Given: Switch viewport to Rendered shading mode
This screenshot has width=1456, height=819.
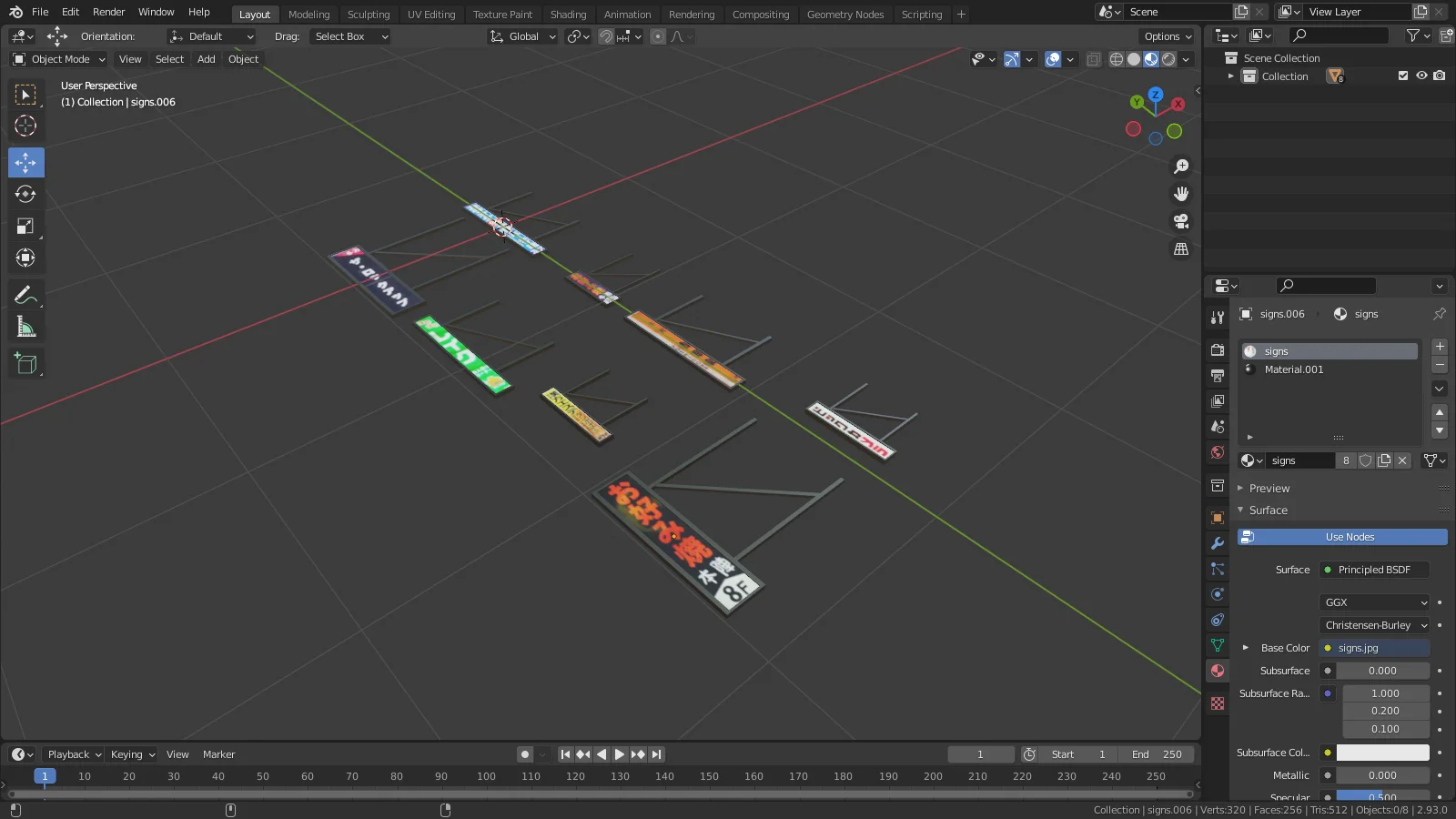Looking at the screenshot, I should coord(1170,59).
